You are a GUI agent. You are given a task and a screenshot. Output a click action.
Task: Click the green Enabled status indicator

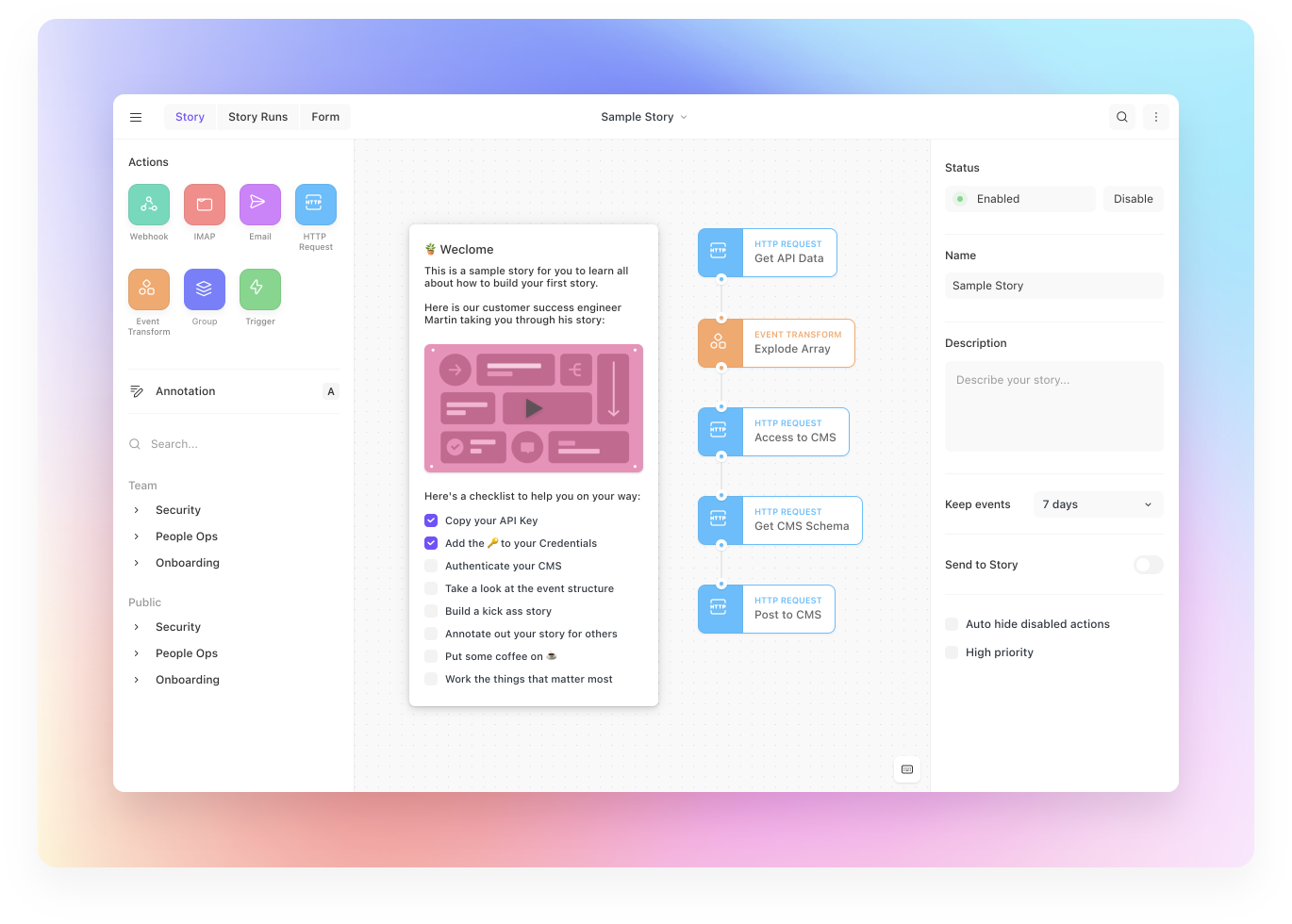click(x=960, y=199)
